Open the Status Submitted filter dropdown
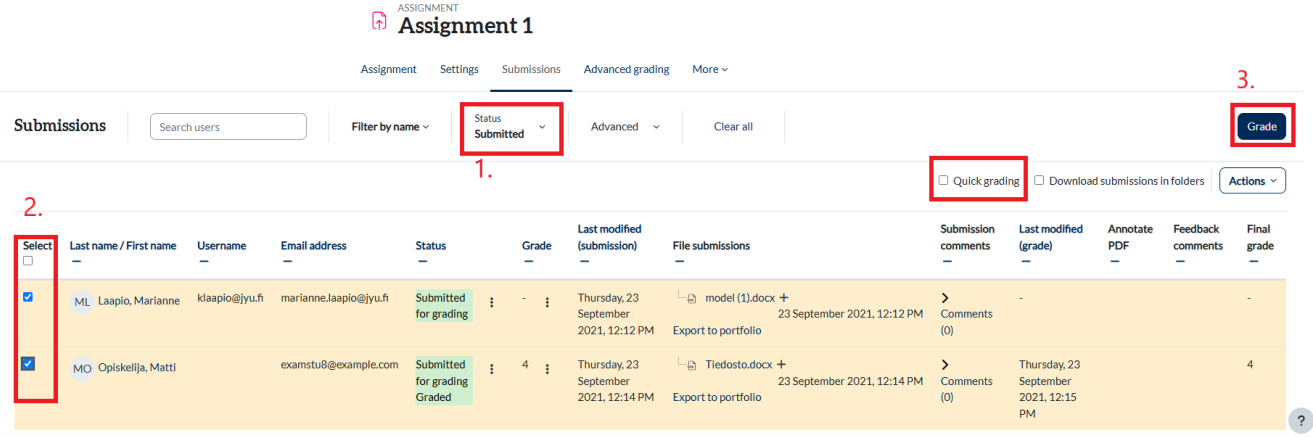This screenshot has height=437, width=1313. (x=511, y=126)
